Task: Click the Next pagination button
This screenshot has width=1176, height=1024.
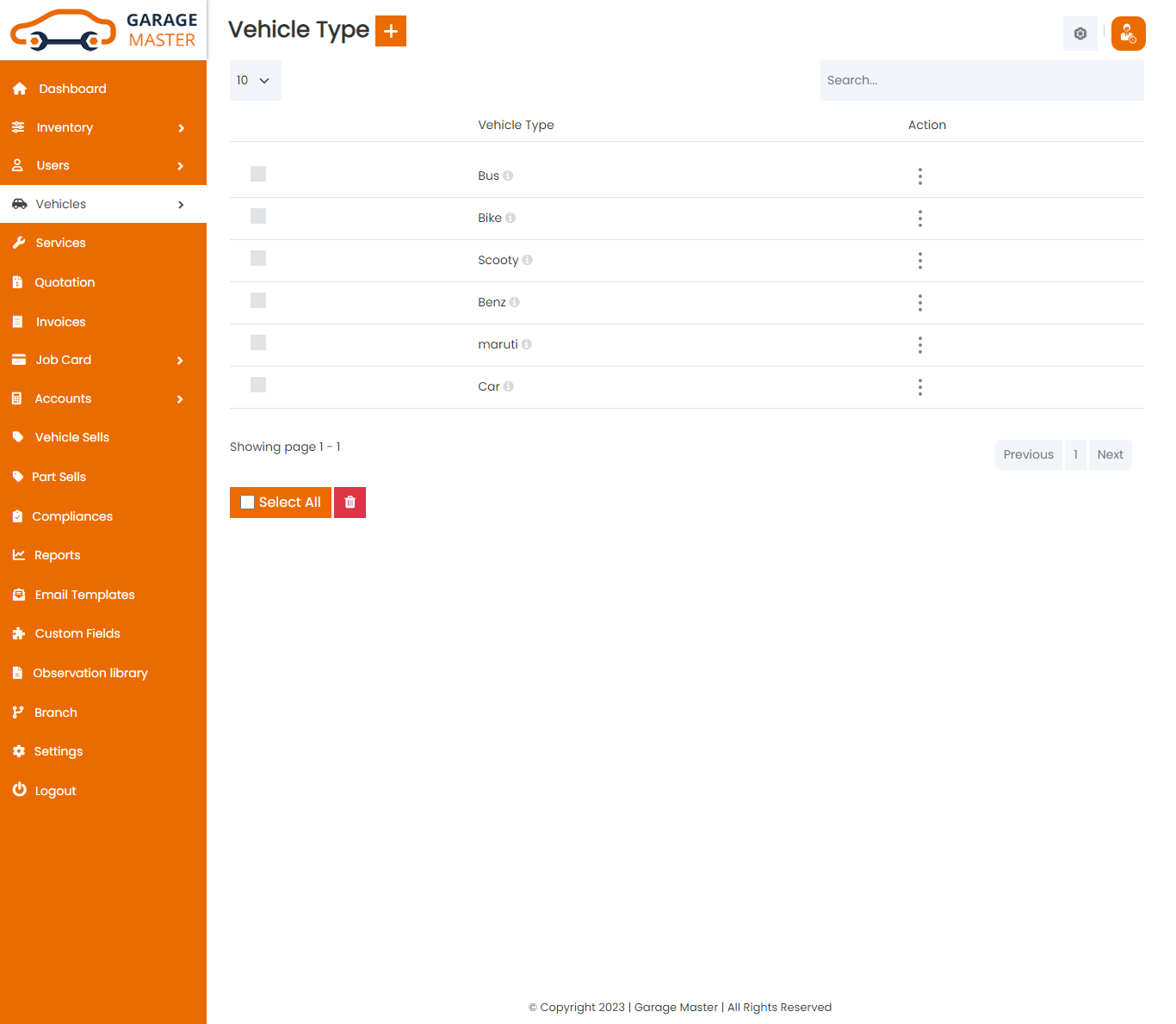Action: pos(1110,454)
